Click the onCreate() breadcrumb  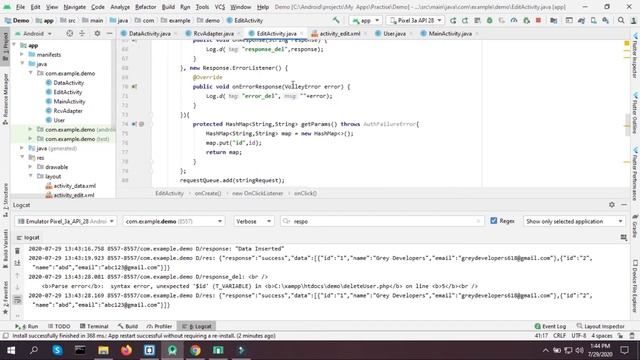(208, 193)
